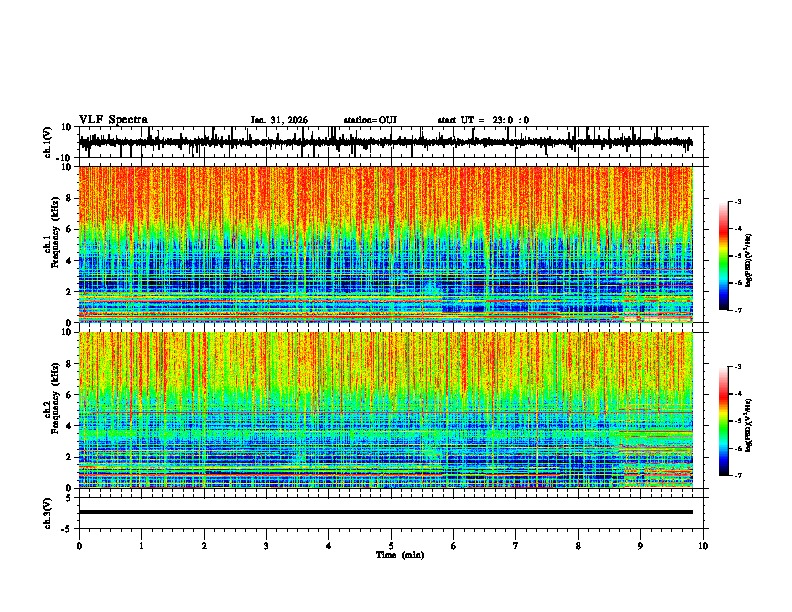Image resolution: width=792 pixels, height=612 pixels.
Task: Click the "-7" label on ch.1 color bar
Action: pyautogui.click(x=737, y=310)
